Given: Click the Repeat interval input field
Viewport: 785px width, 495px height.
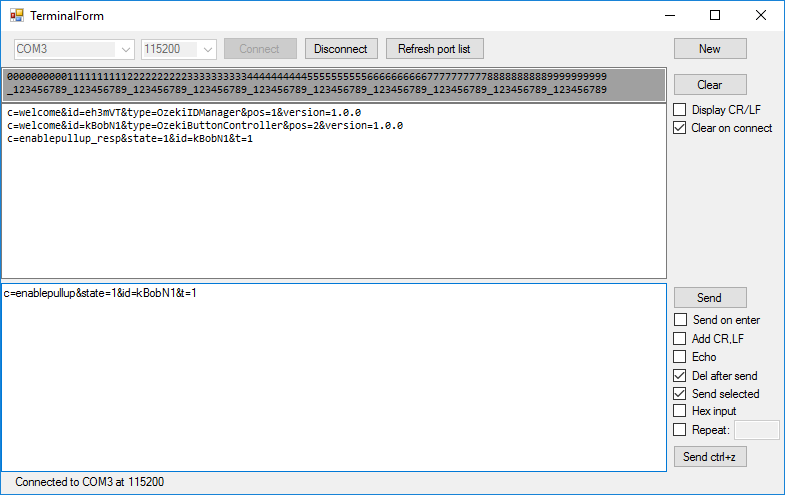Looking at the screenshot, I should (x=756, y=430).
